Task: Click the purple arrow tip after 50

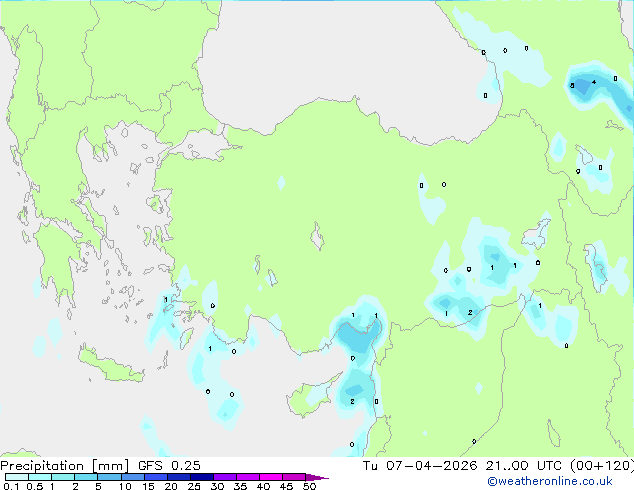Action: click(317, 477)
